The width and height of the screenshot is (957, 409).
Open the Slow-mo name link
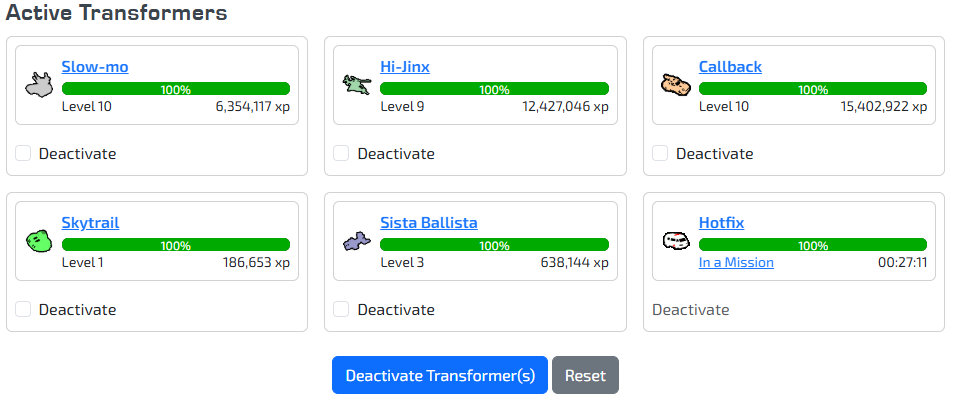(x=95, y=67)
